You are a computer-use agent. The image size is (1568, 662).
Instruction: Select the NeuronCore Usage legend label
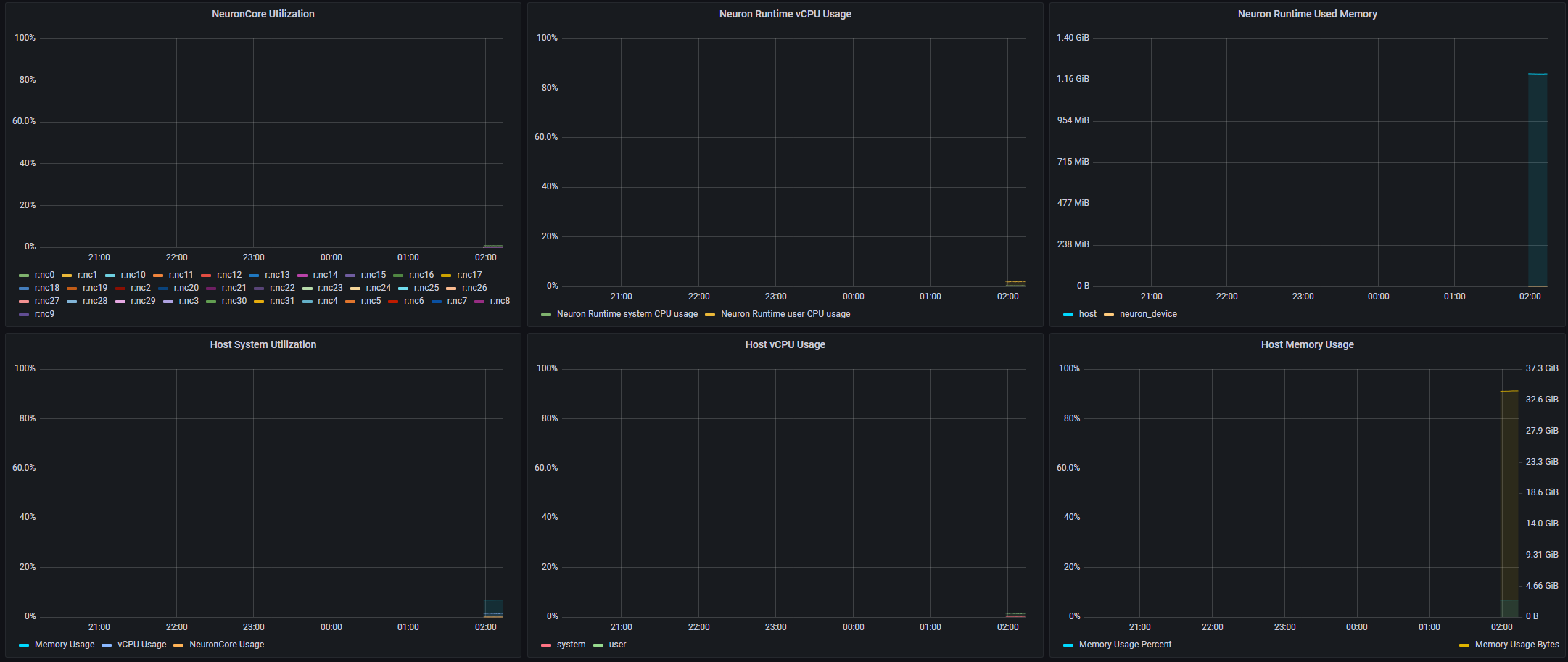tap(226, 645)
